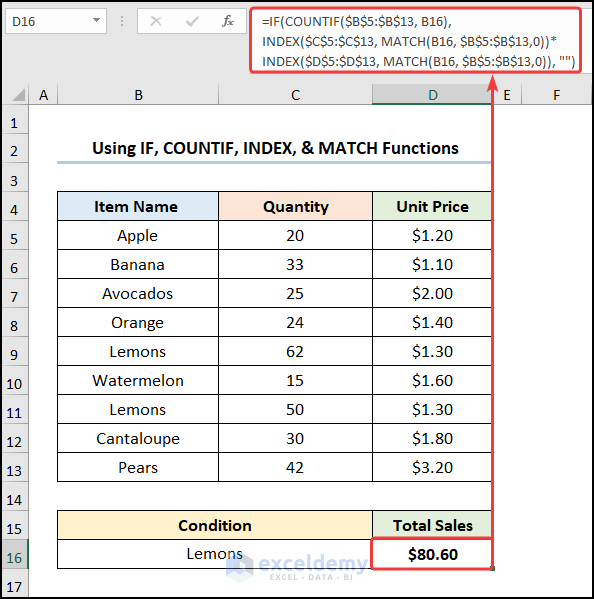Click the quantity cell showing 30
Screen dimensions: 594x599
click(x=295, y=439)
